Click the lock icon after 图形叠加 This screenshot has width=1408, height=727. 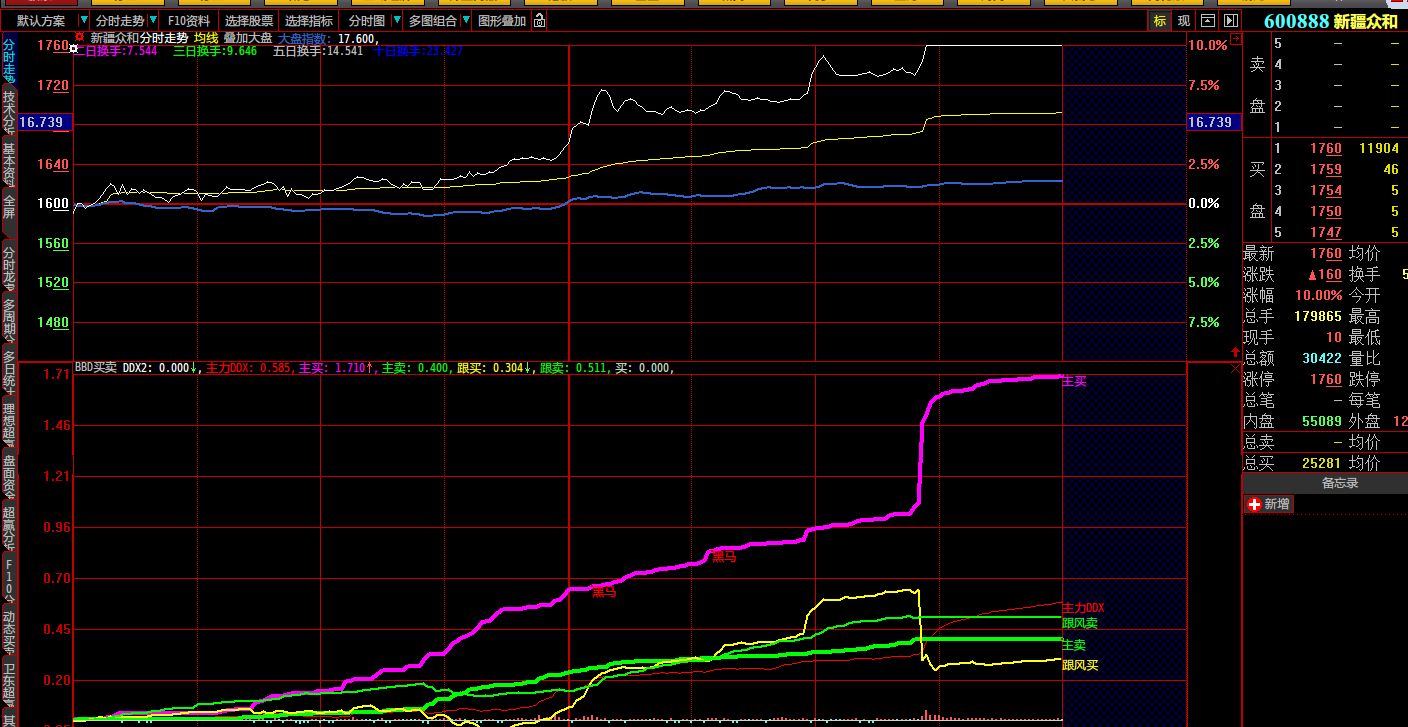[539, 21]
